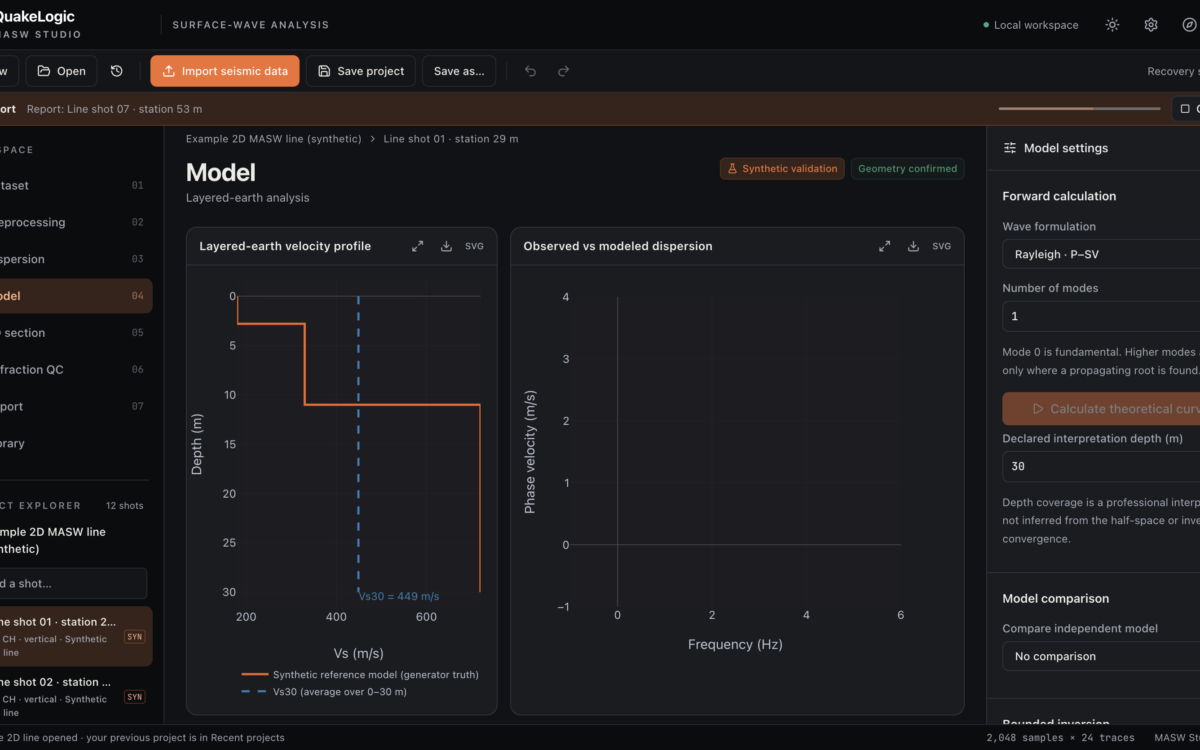Image resolution: width=1200 pixels, height=750 pixels.
Task: Click the Line shot 01 · station 29 m breadcrumb
Action: [451, 139]
